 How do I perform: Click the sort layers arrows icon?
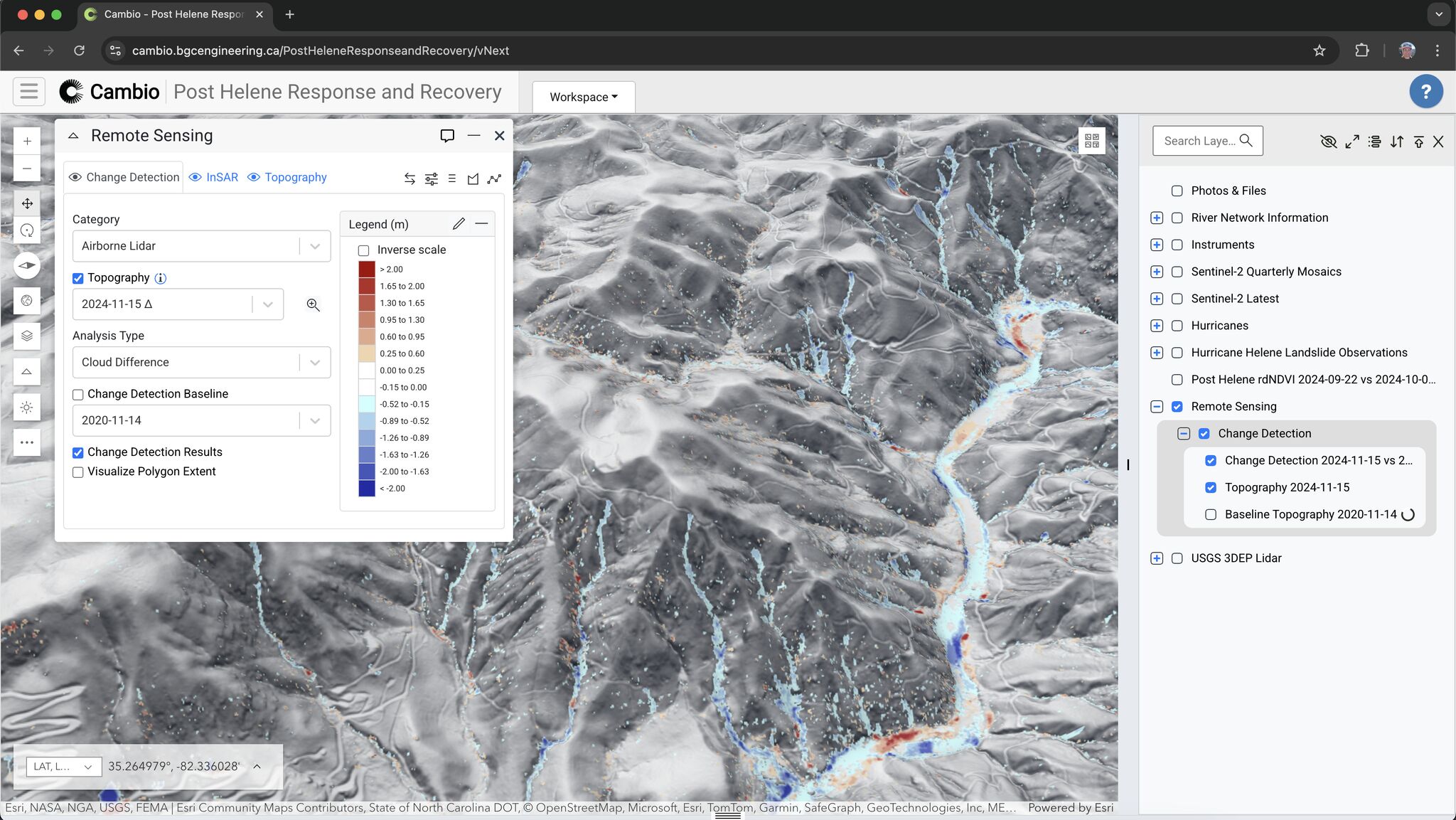(1397, 142)
